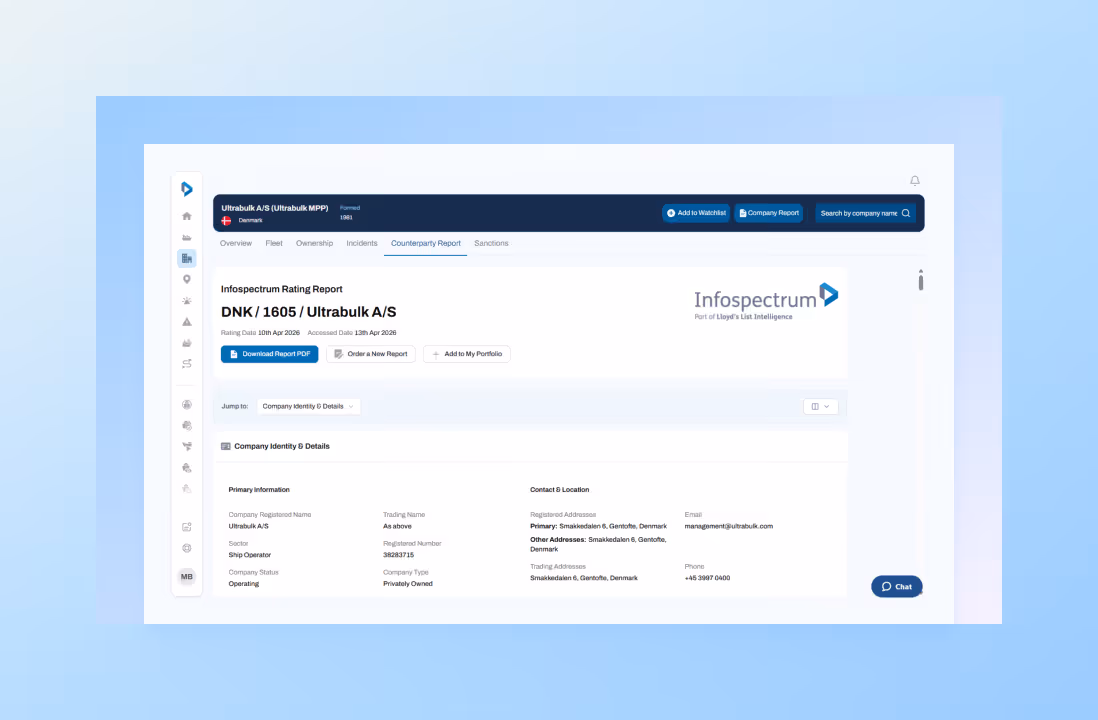Viewport: 1098px width, 720px height.
Task: Click the Company Identity & Details section icon
Action: click(x=225, y=446)
